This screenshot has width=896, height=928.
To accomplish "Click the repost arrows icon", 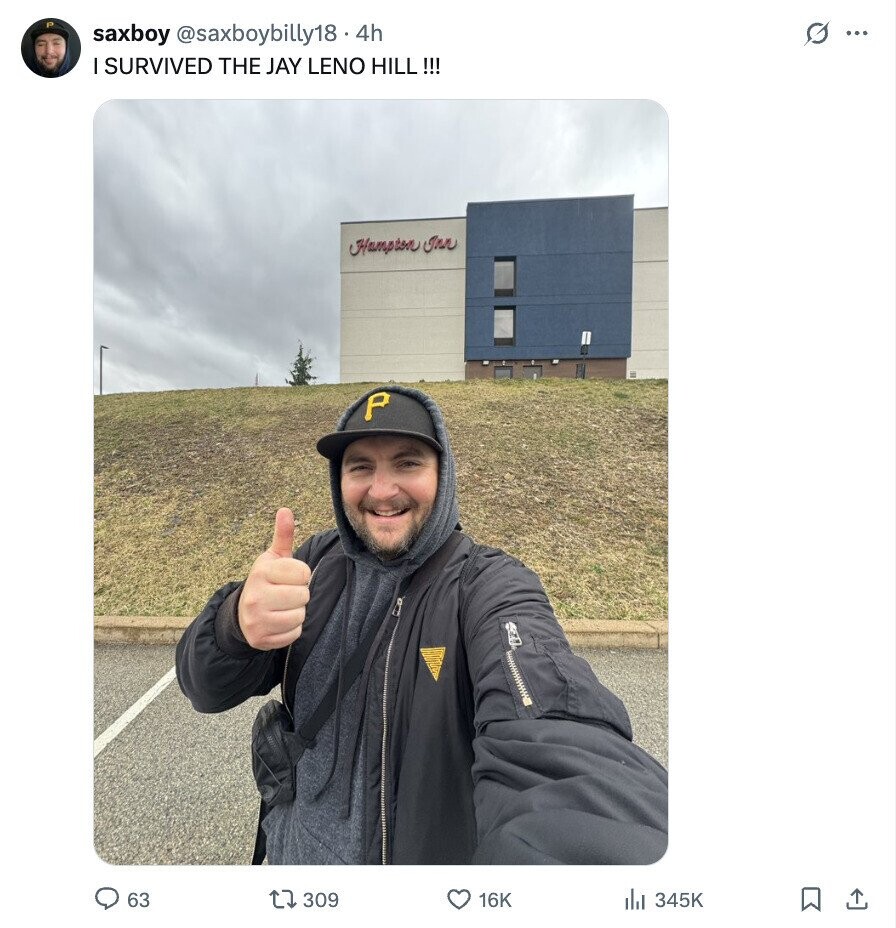I will point(282,900).
